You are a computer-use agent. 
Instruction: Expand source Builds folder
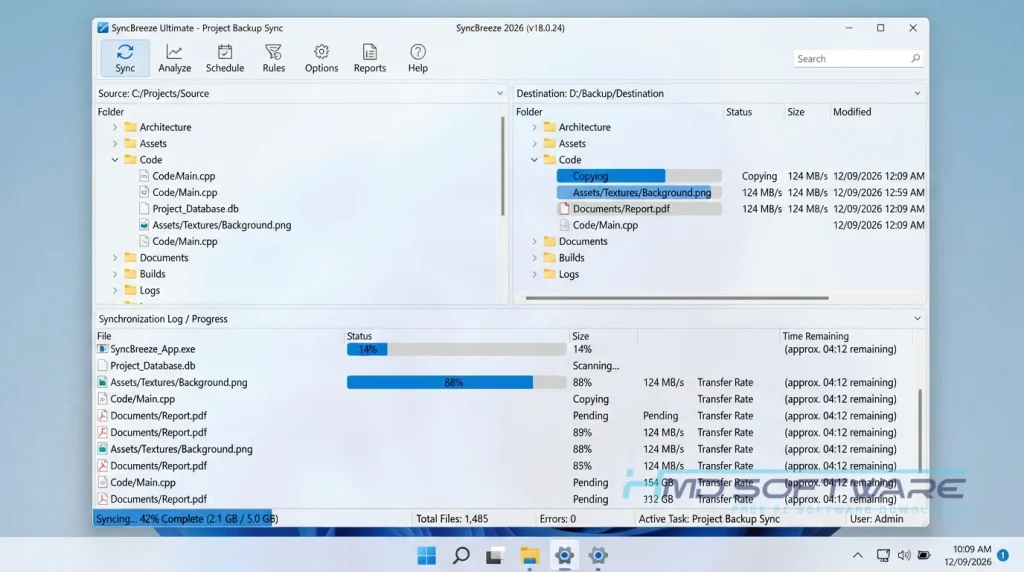pos(115,274)
